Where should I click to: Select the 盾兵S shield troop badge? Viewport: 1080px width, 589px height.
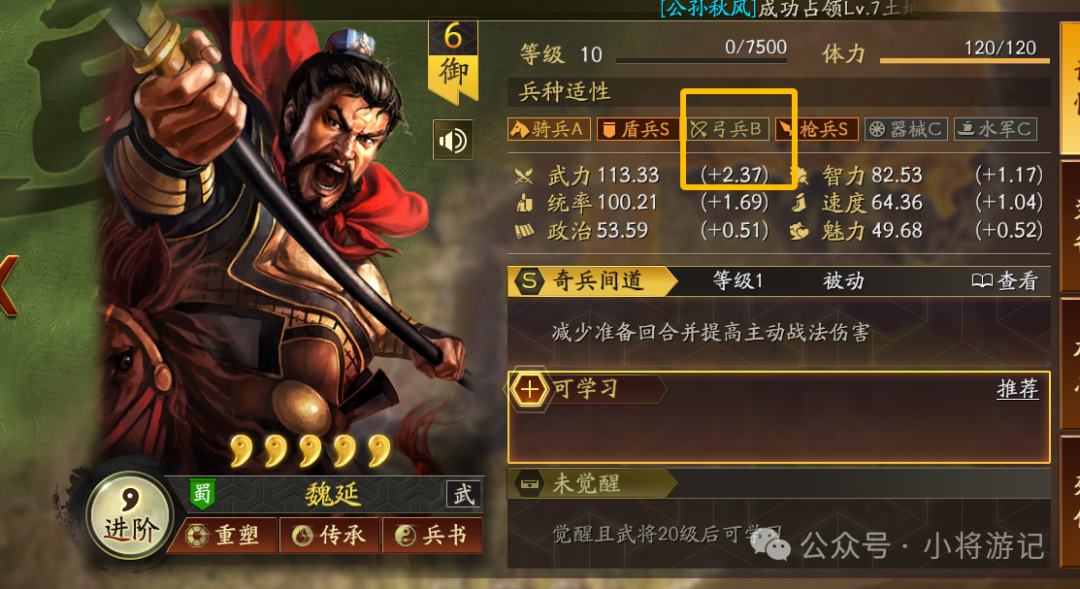637,129
